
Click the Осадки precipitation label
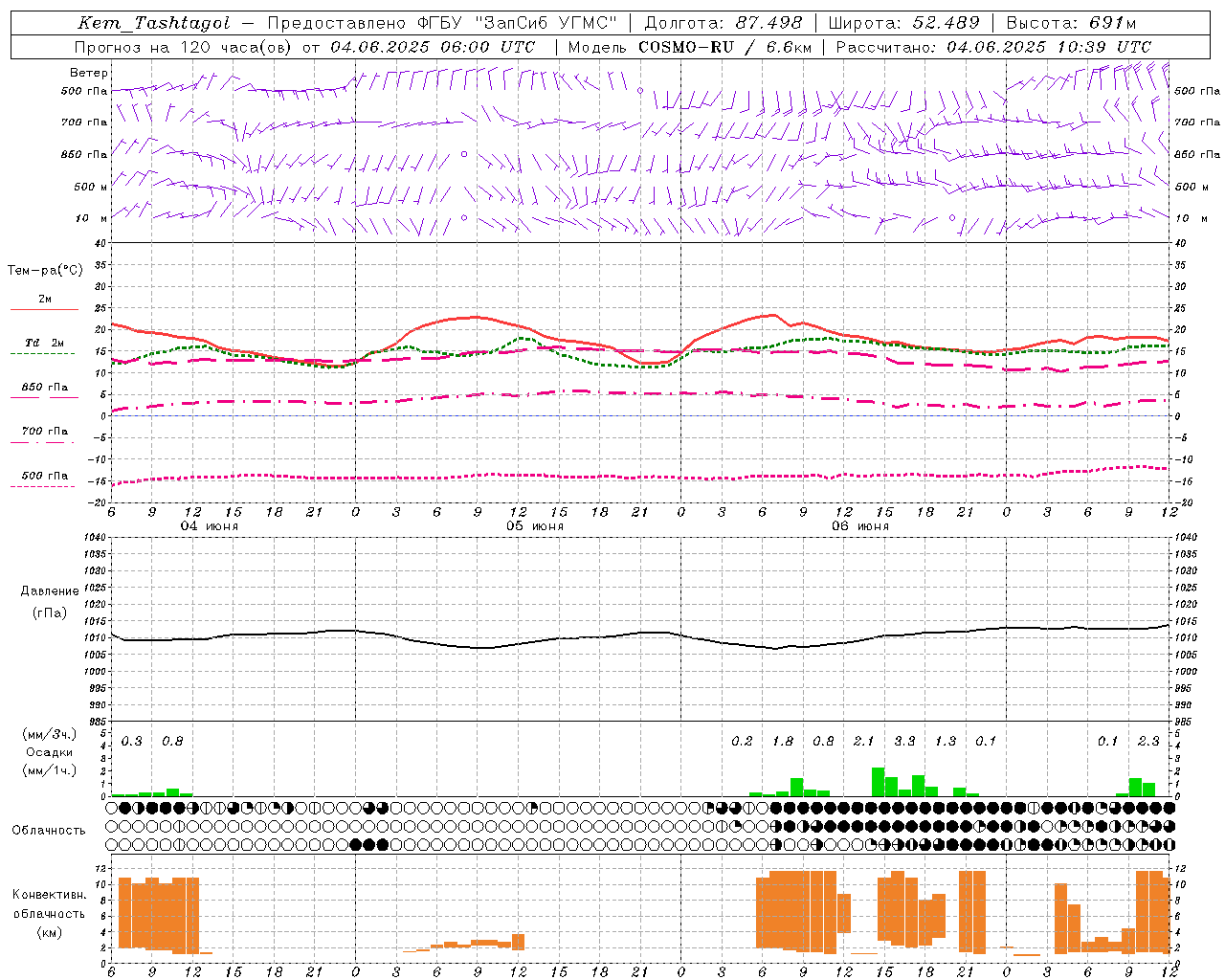50,752
